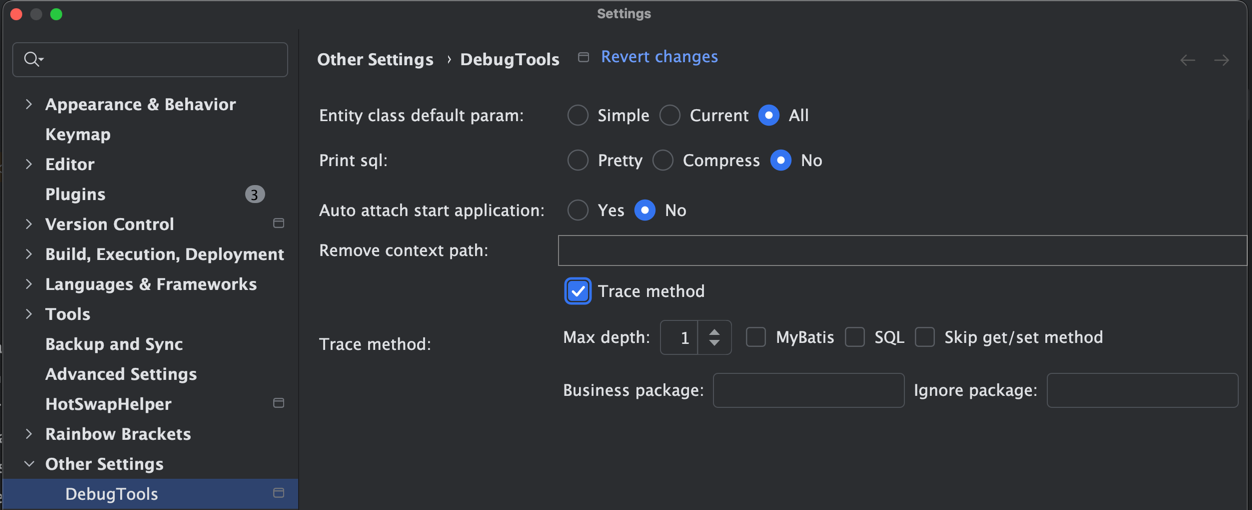Click the Business package input field
Image resolution: width=1252 pixels, height=510 pixels.
click(x=808, y=390)
